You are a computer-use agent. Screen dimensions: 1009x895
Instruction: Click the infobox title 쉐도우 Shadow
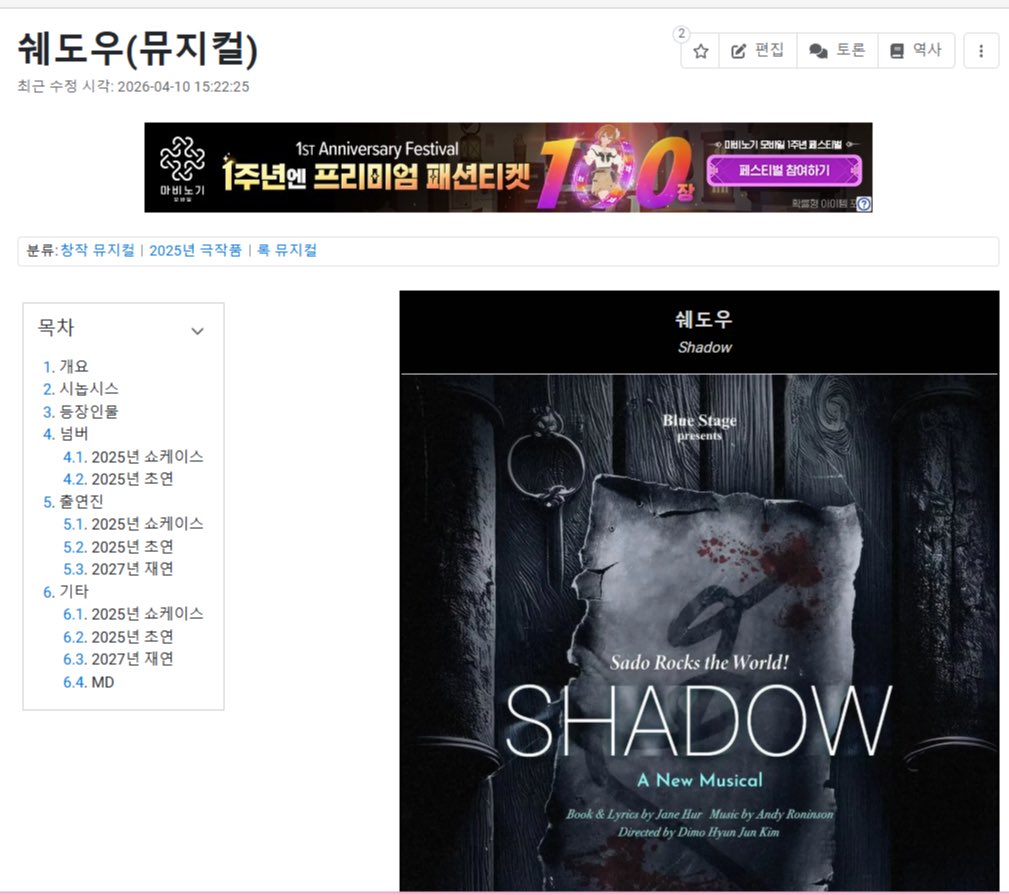tap(704, 332)
